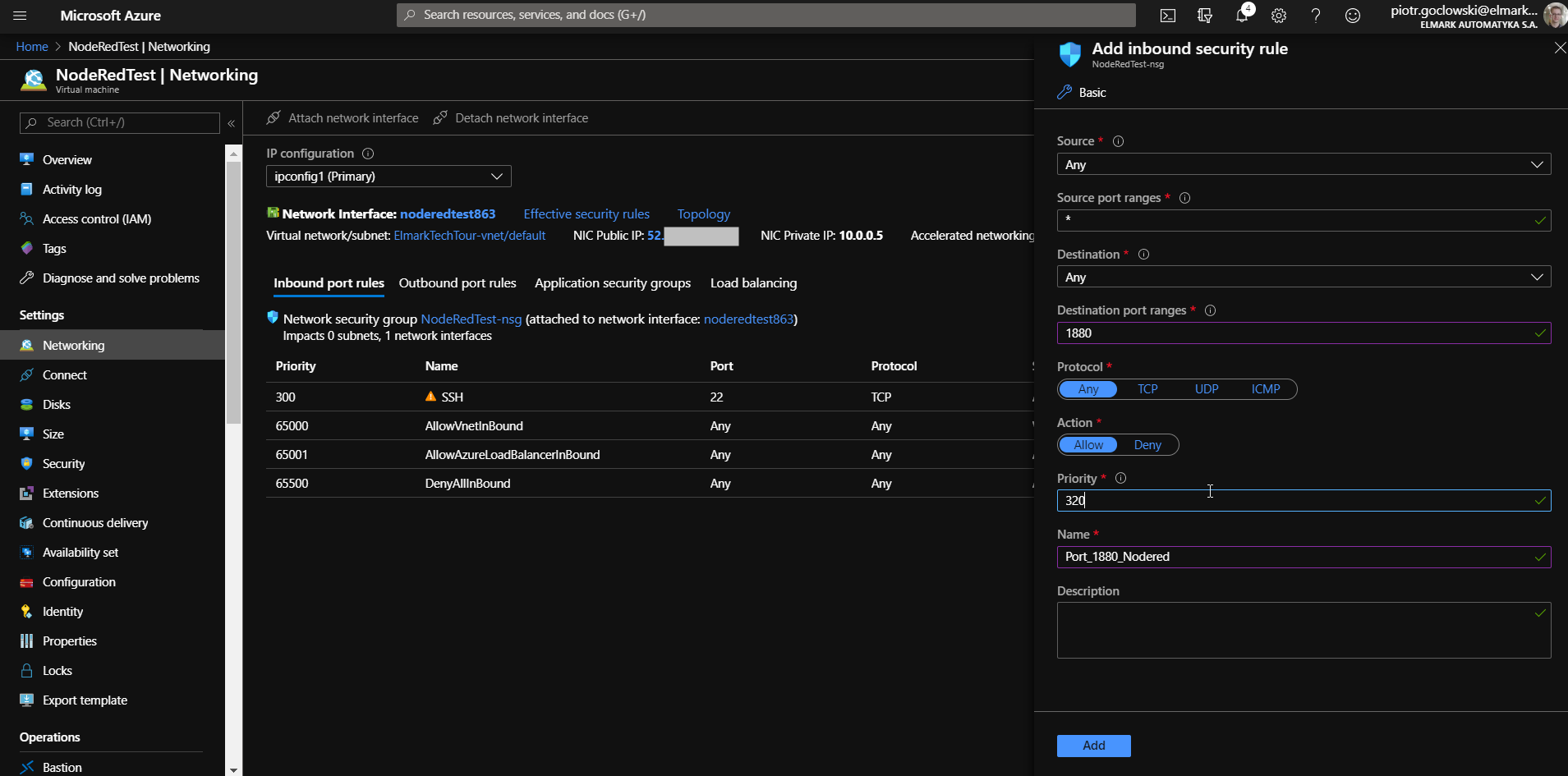Click the Basic wrench icon
The width and height of the screenshot is (1568, 776).
[1064, 92]
